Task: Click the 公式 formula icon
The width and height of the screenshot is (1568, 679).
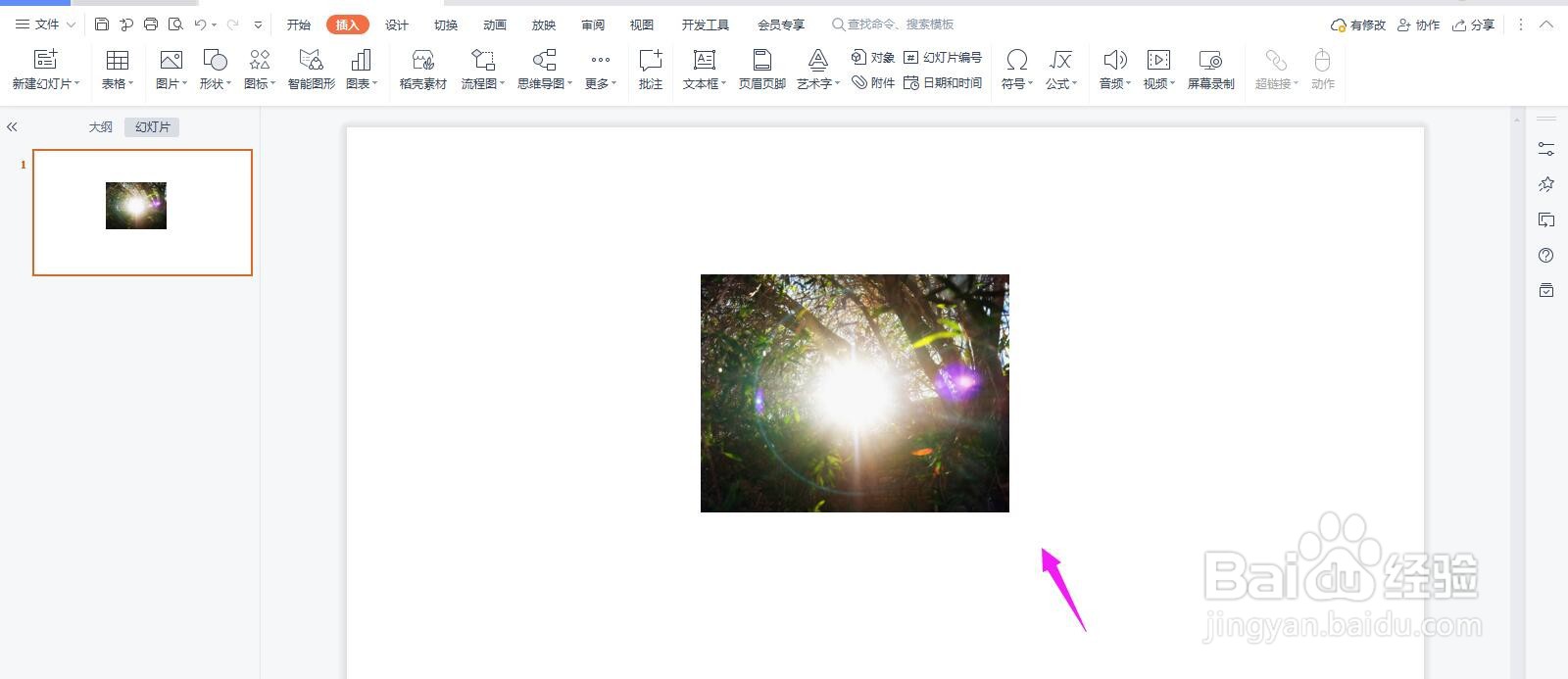Action: coord(1060,60)
